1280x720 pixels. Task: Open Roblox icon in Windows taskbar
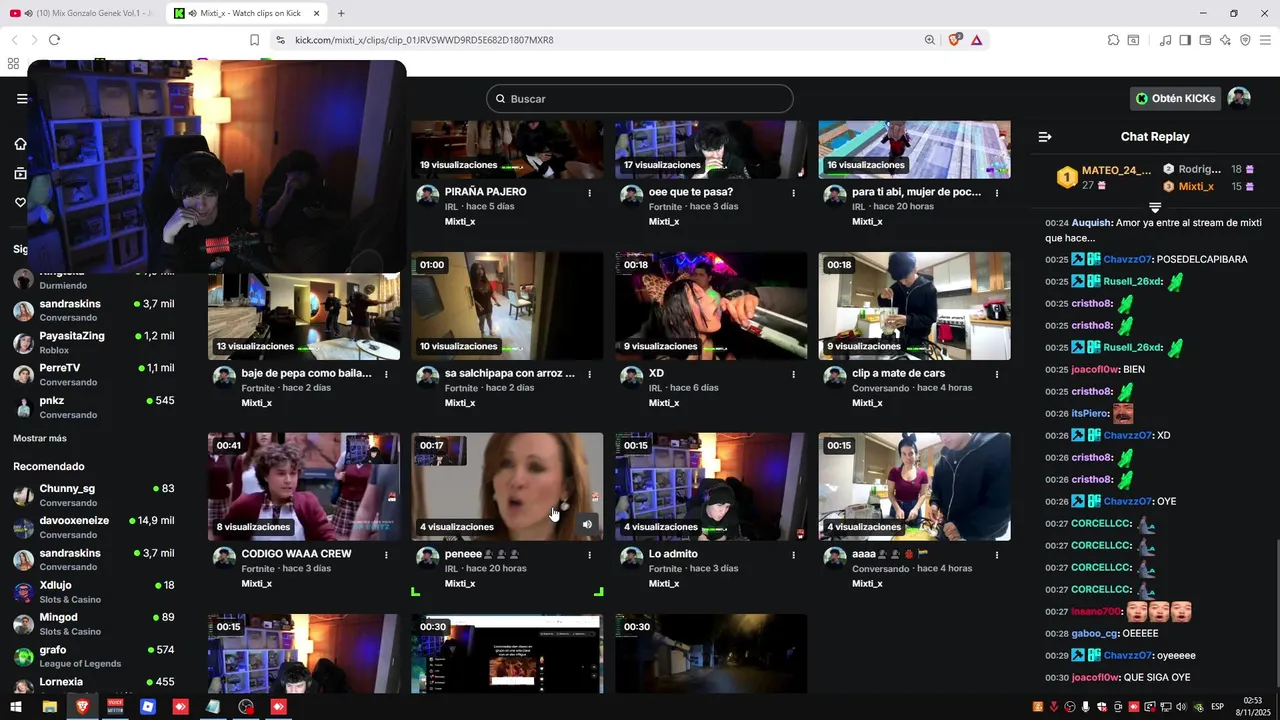coord(148,707)
